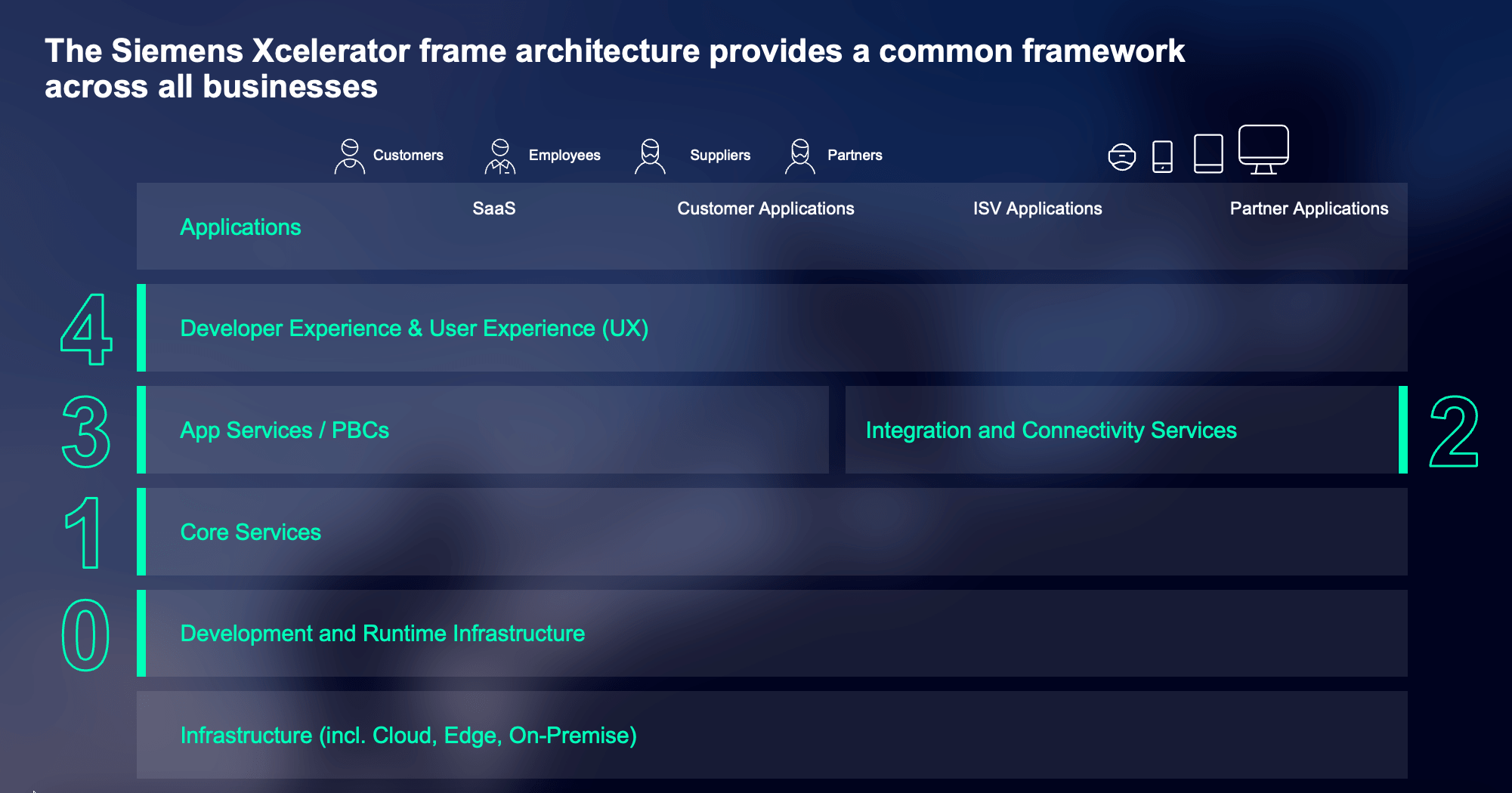This screenshot has width=1512, height=793.
Task: Select the tablet device icon
Action: point(1208,153)
